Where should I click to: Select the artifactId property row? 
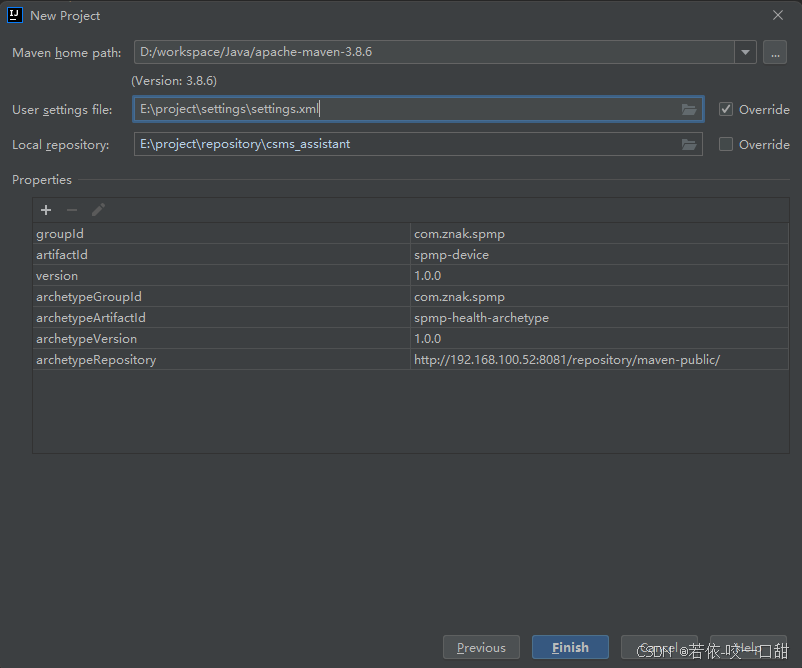pos(220,255)
